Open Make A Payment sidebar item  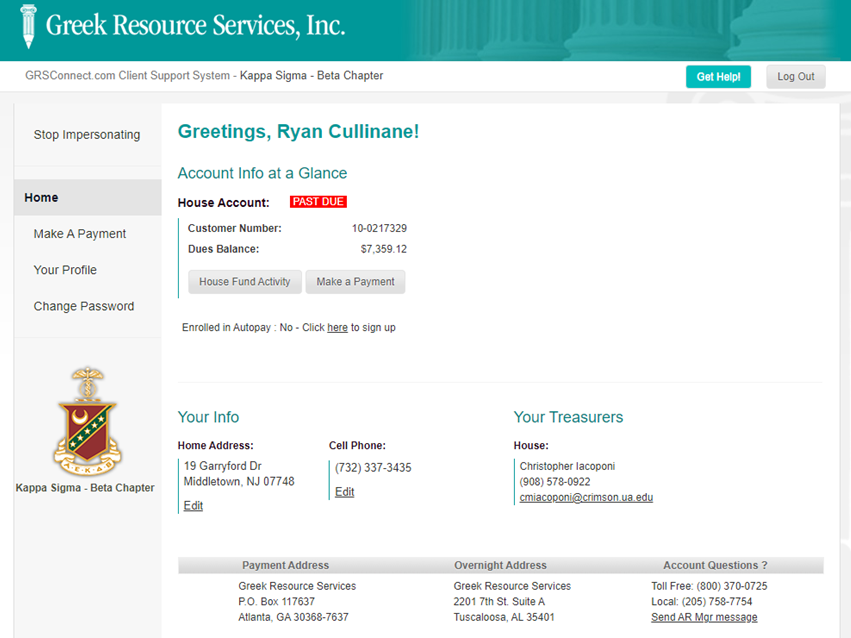click(x=80, y=234)
